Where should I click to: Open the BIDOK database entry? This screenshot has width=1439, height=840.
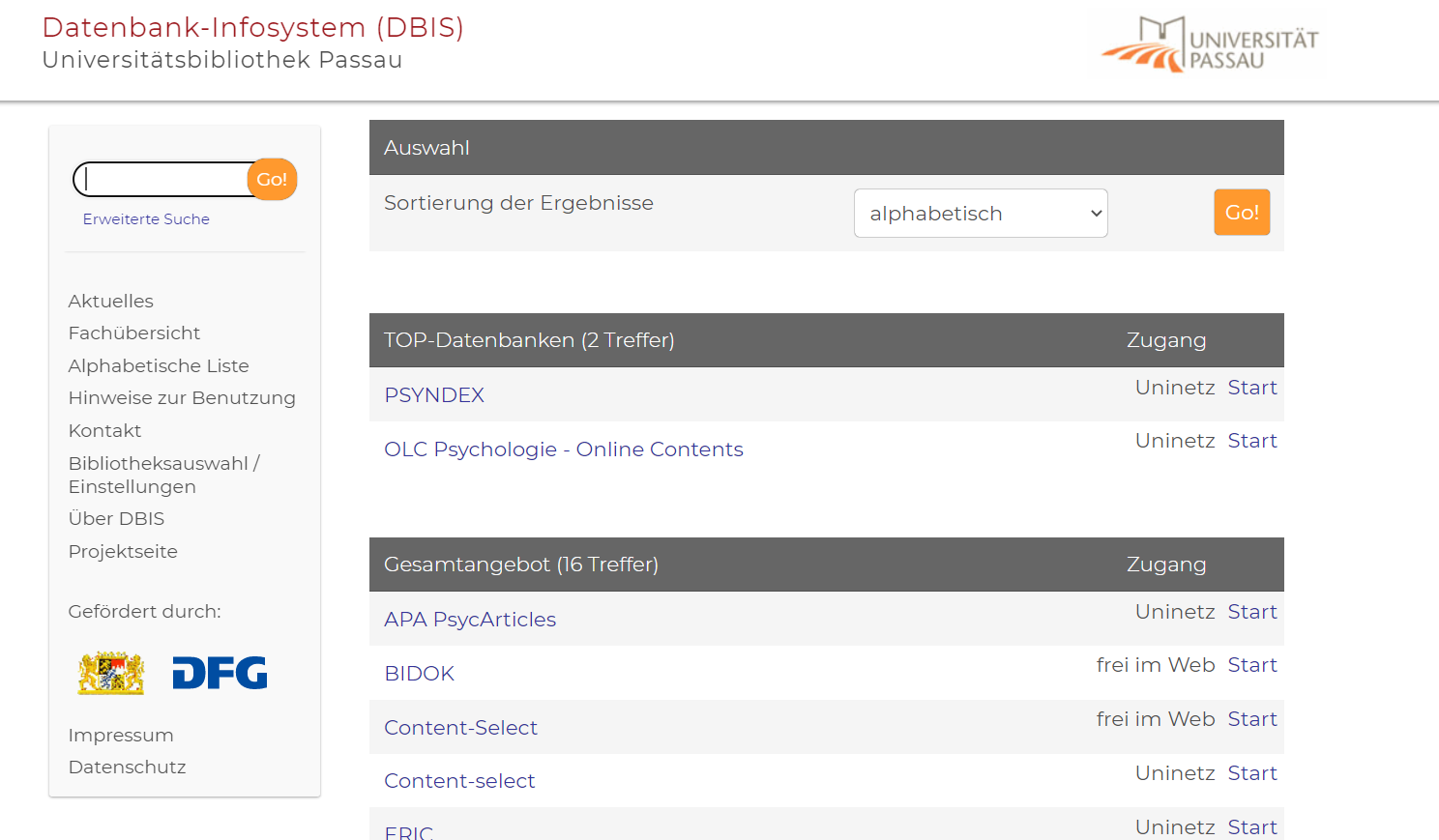click(x=419, y=674)
